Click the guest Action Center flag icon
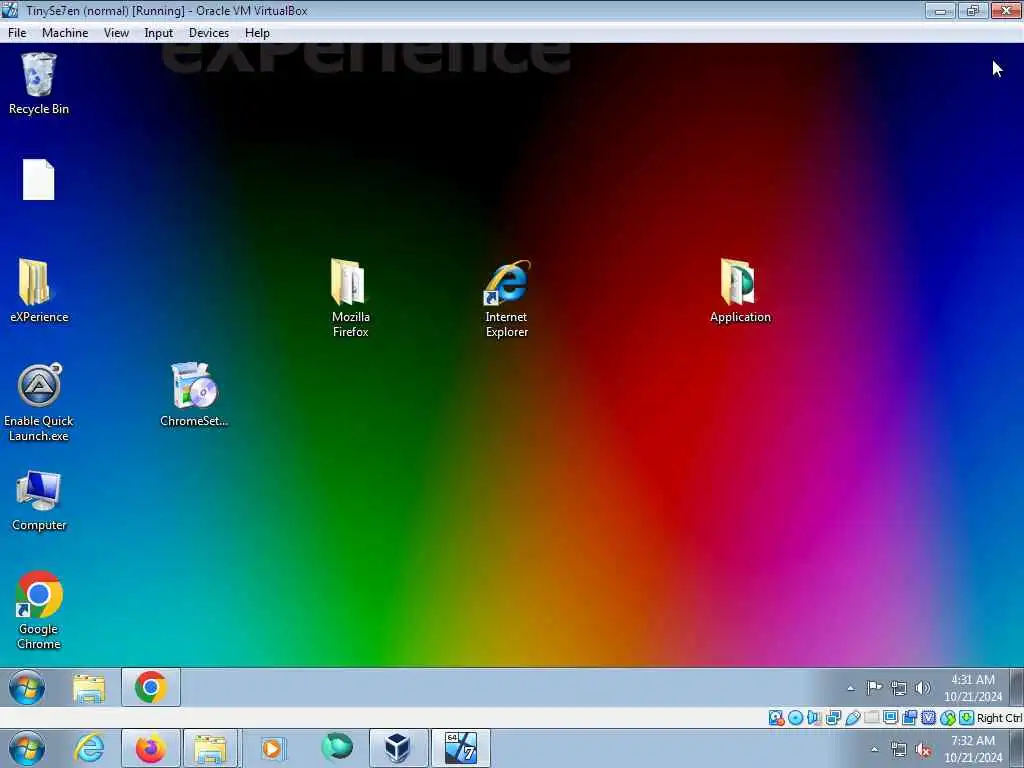This screenshot has height=768, width=1024. 874,688
